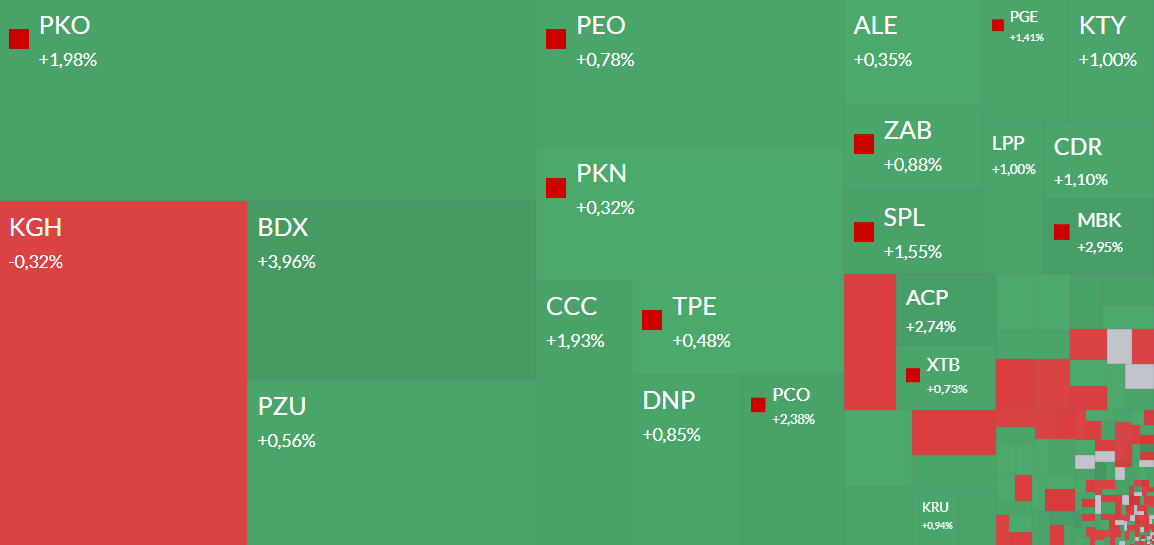This screenshot has width=1154, height=545.
Task: Click the ACP tile with +2,74%
Action: pyautogui.click(x=945, y=310)
